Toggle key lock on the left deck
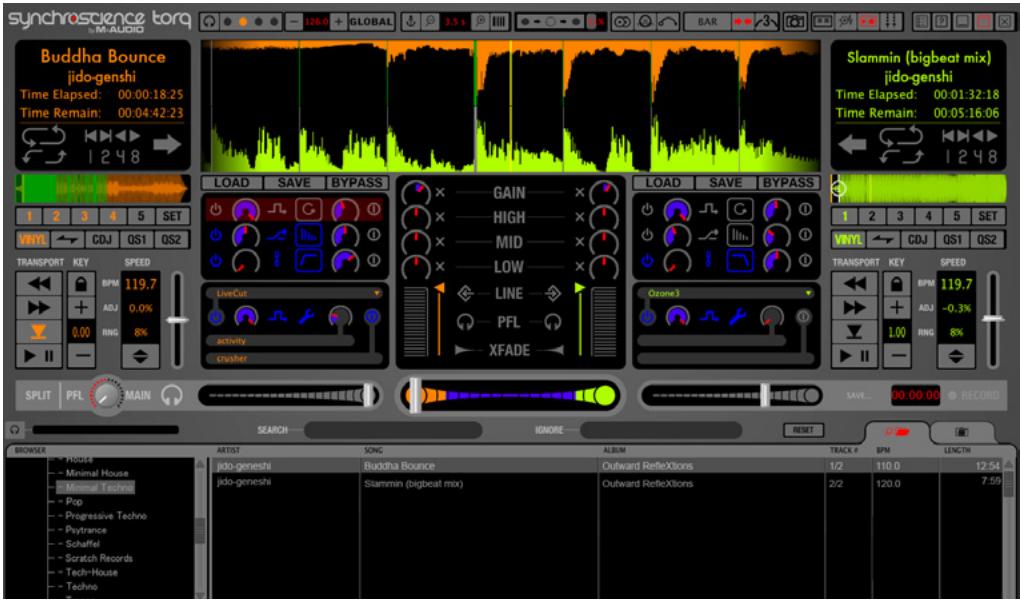Image resolution: width=1020 pixels, height=601 pixels. (81, 284)
